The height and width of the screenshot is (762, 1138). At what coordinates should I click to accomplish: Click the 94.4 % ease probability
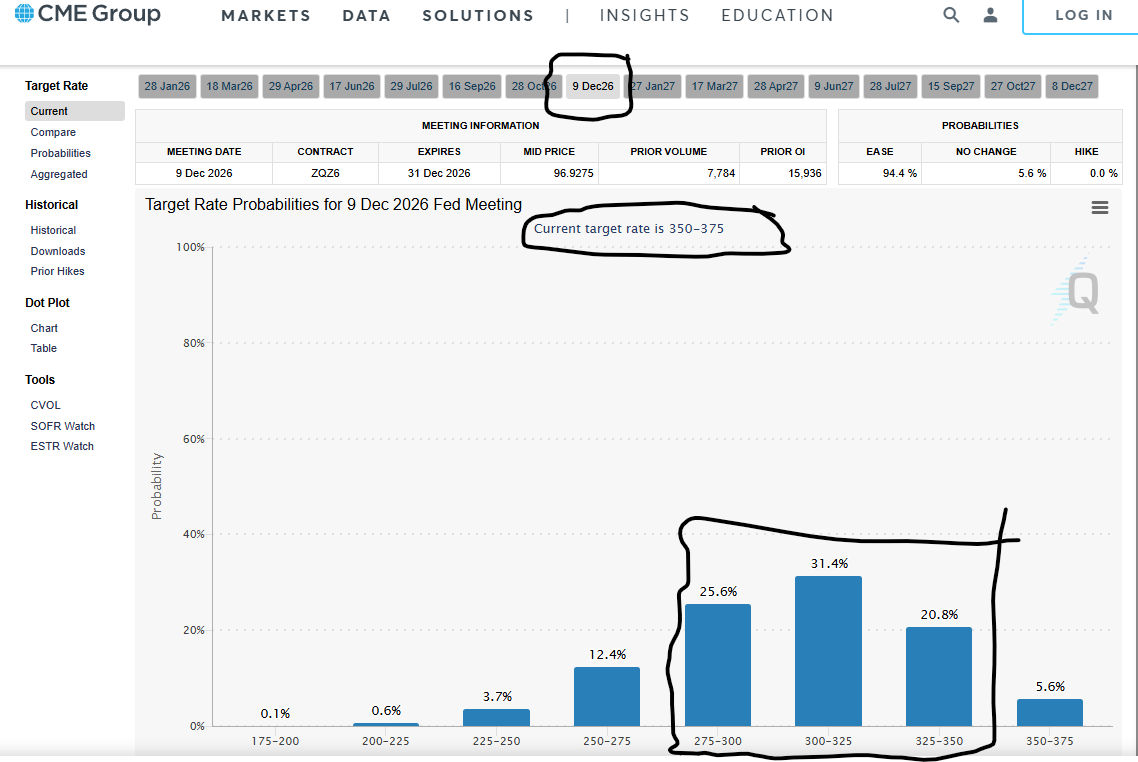pyautogui.click(x=900, y=173)
